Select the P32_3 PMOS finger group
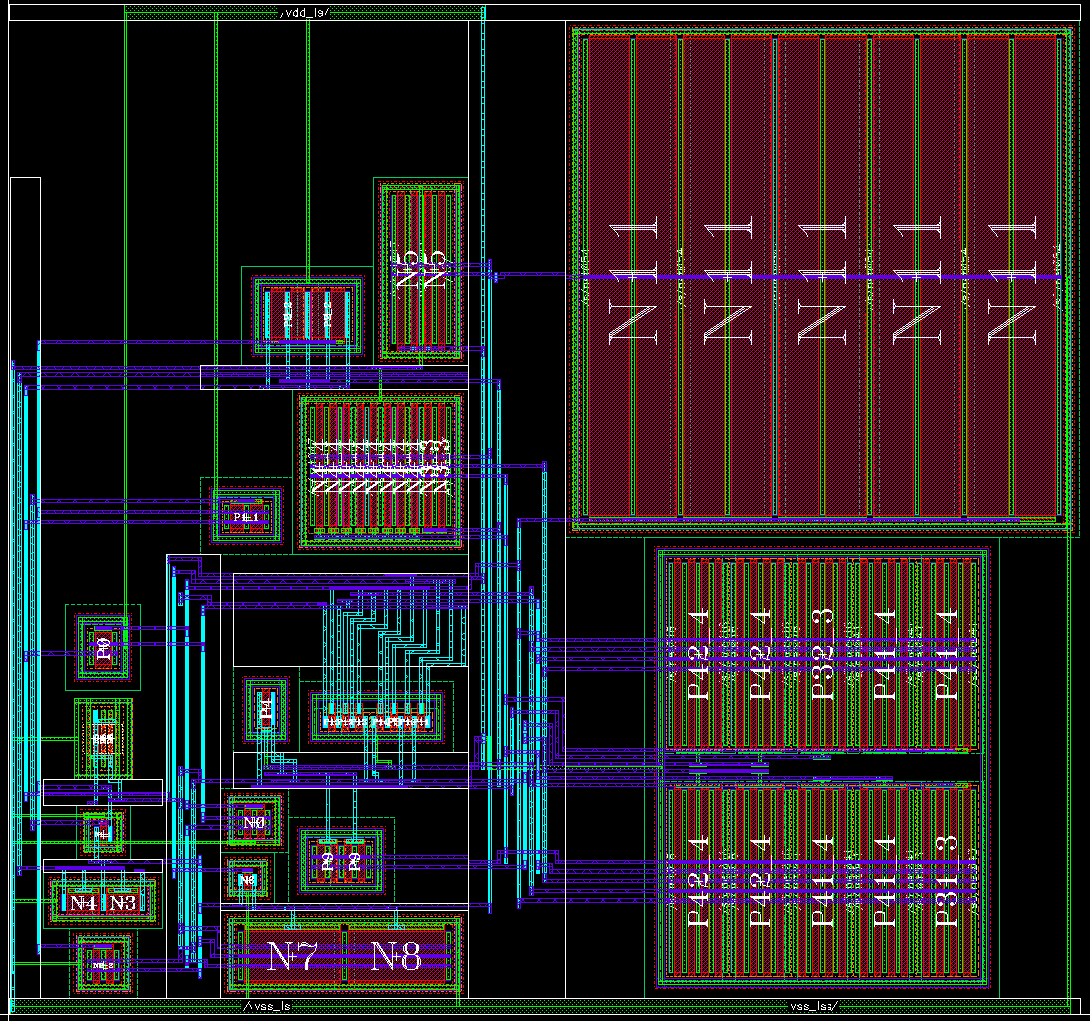Viewport: 1090px width, 1021px height. click(822, 653)
